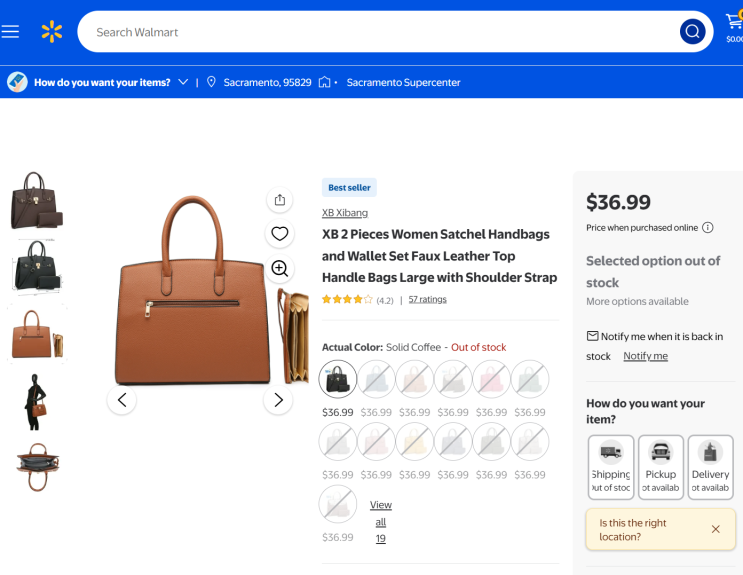Dismiss the "Is this the right location?" popup
The image size is (743, 575).
tap(715, 529)
